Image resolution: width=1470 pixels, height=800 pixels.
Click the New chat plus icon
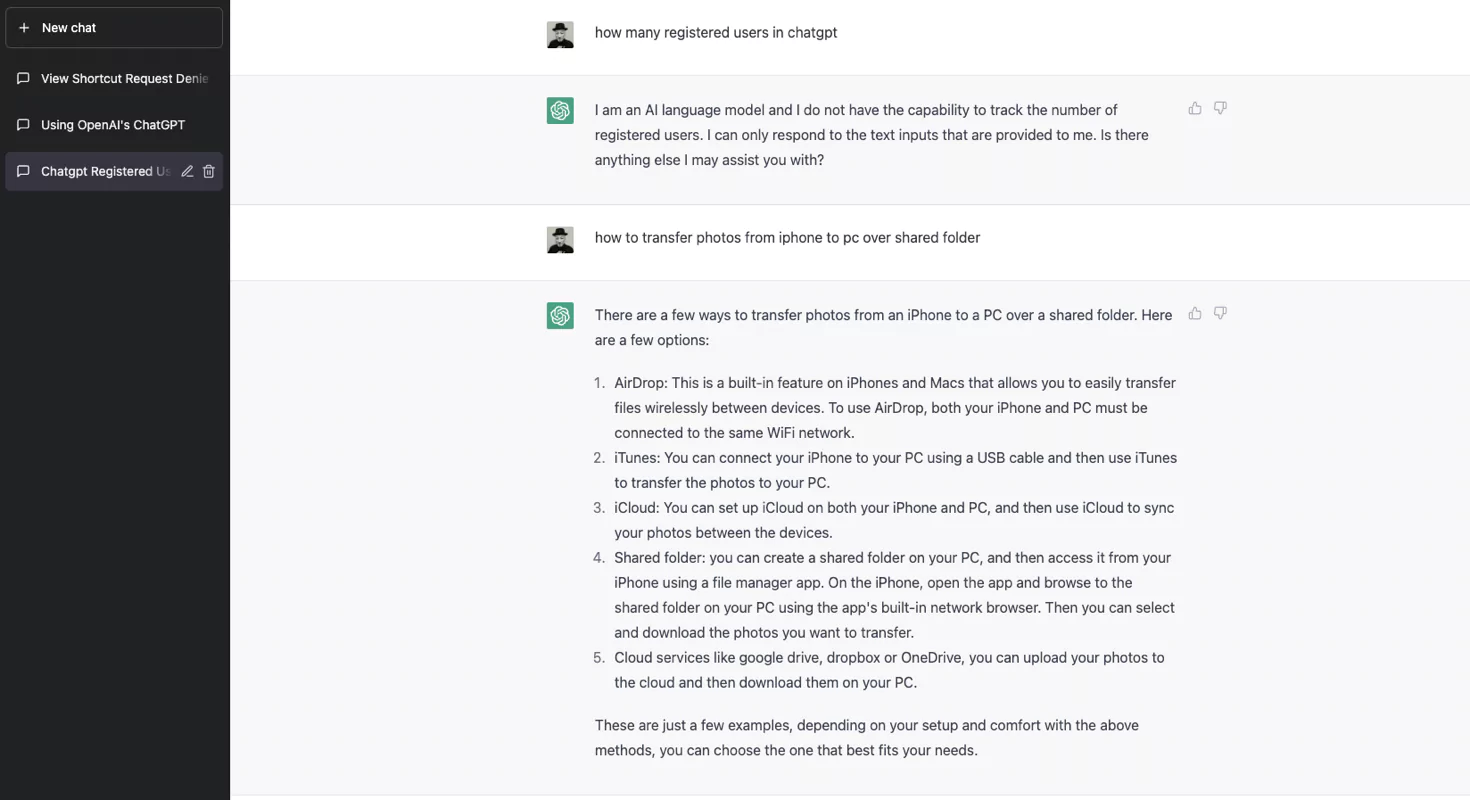24,28
